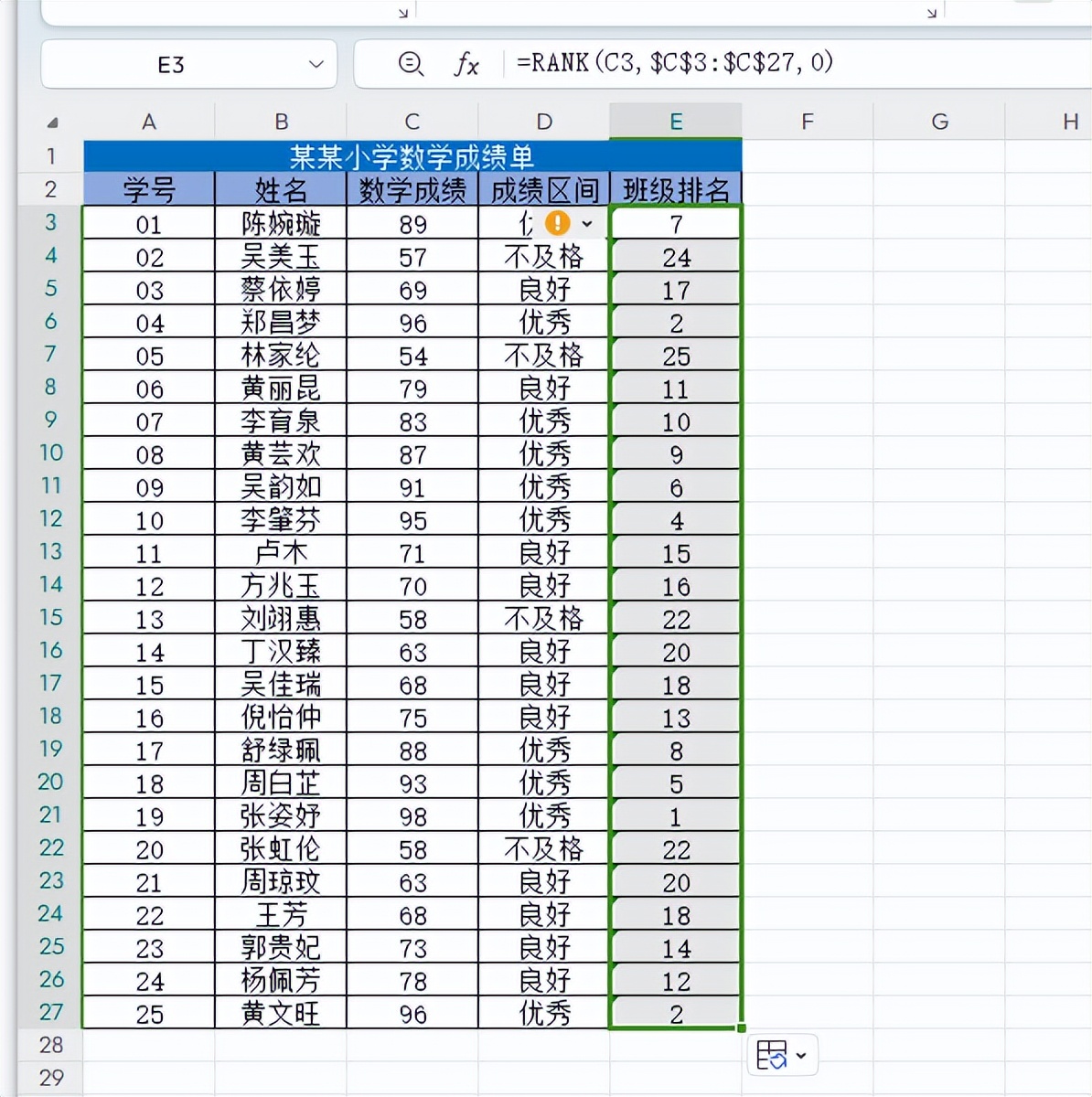Viewport: 1092px width, 1097px height.
Task: Select name cell 李肇芬
Action: (281, 519)
